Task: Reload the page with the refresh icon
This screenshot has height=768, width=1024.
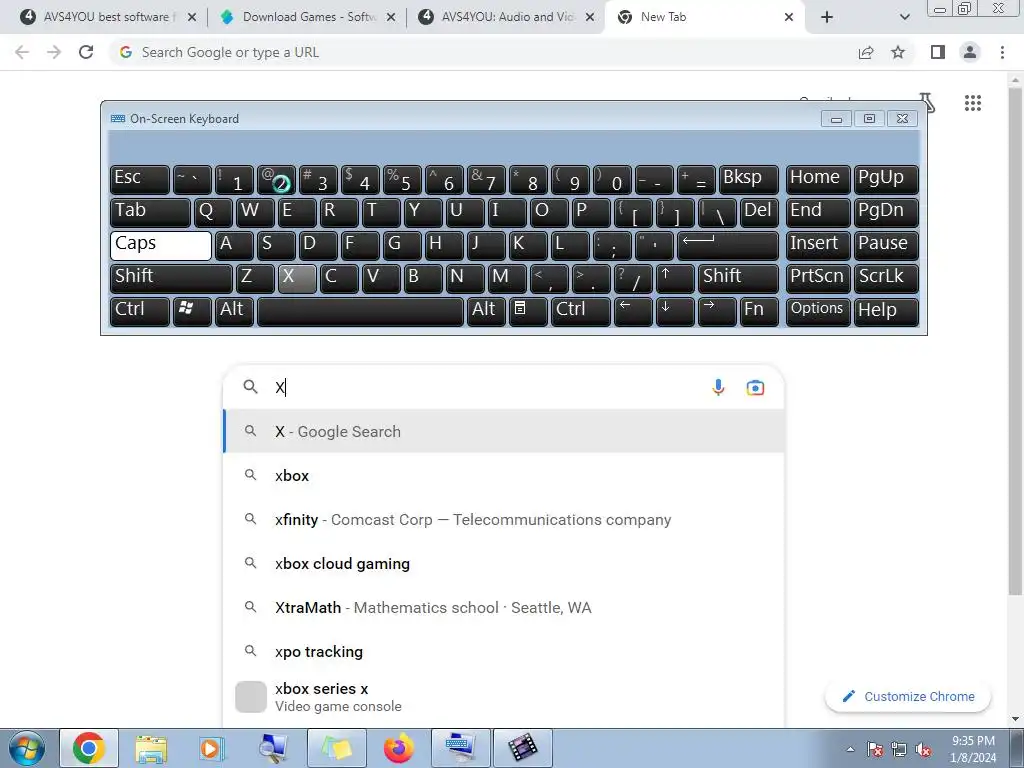Action: point(86,52)
